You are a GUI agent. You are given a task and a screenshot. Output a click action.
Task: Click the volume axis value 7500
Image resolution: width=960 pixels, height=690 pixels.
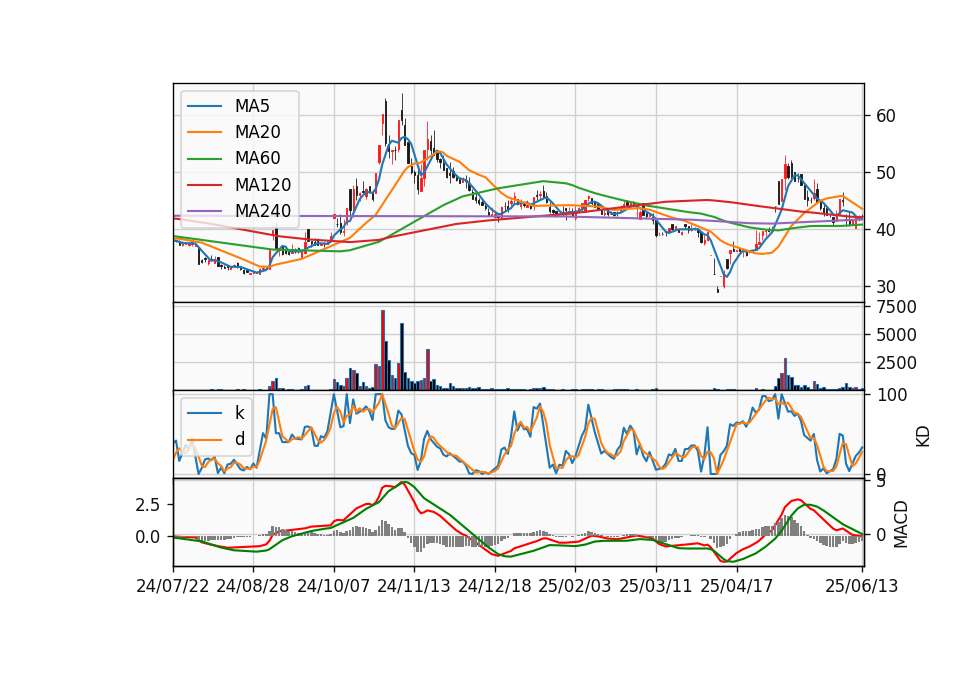point(896,307)
